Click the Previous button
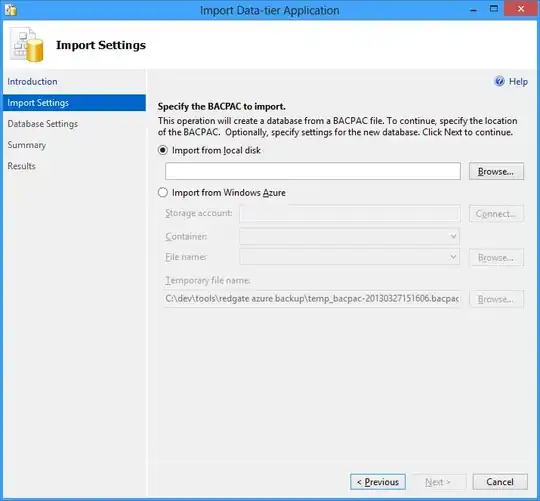 (x=378, y=482)
